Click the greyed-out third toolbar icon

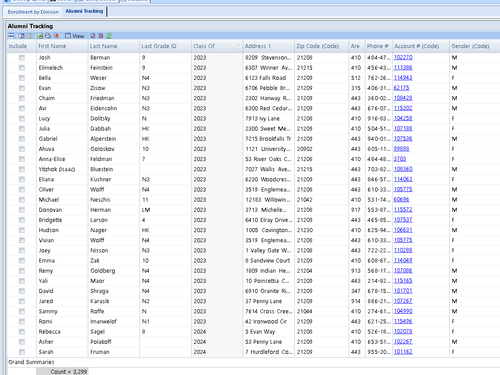[29, 36]
